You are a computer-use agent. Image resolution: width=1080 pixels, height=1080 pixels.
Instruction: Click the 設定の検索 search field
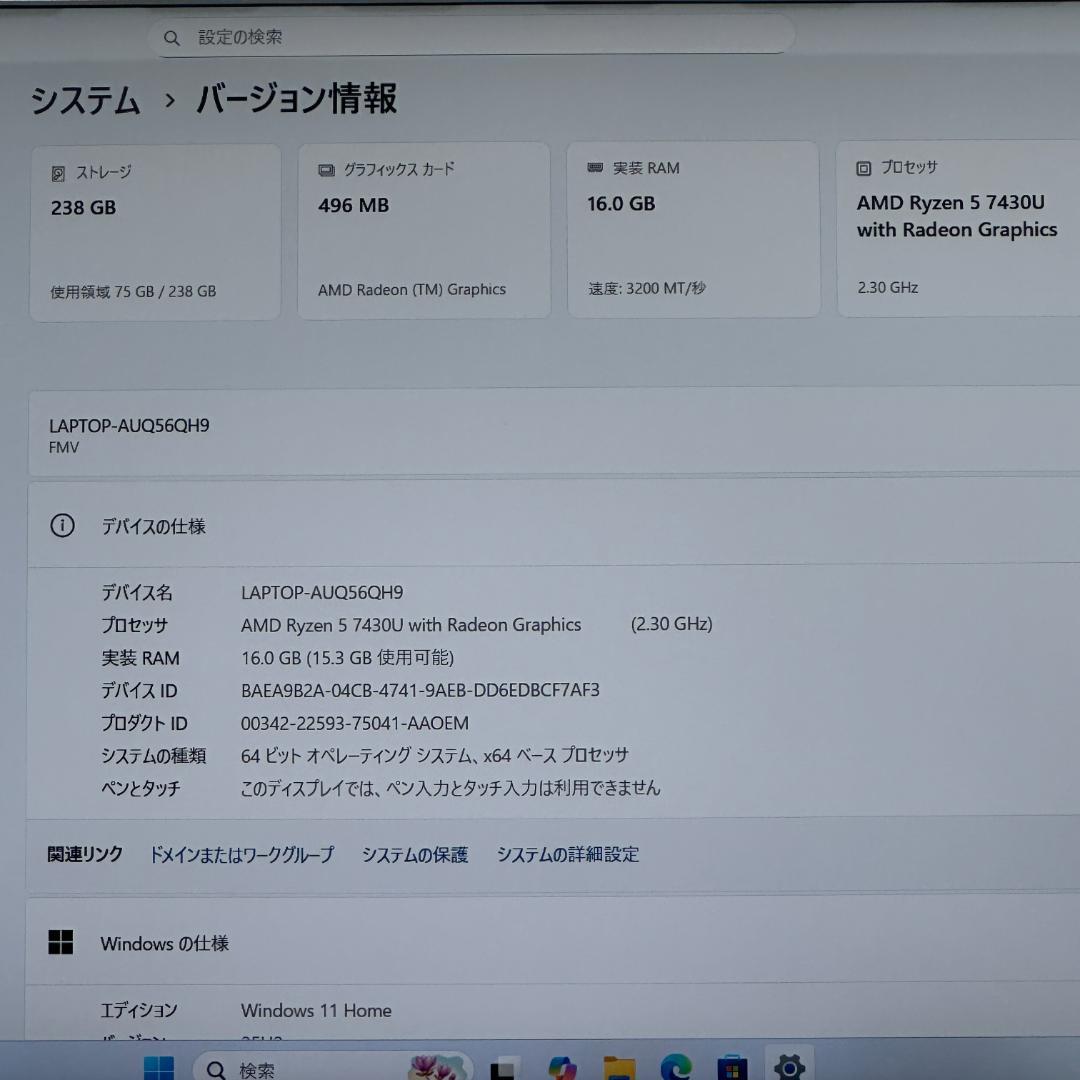pos(470,36)
